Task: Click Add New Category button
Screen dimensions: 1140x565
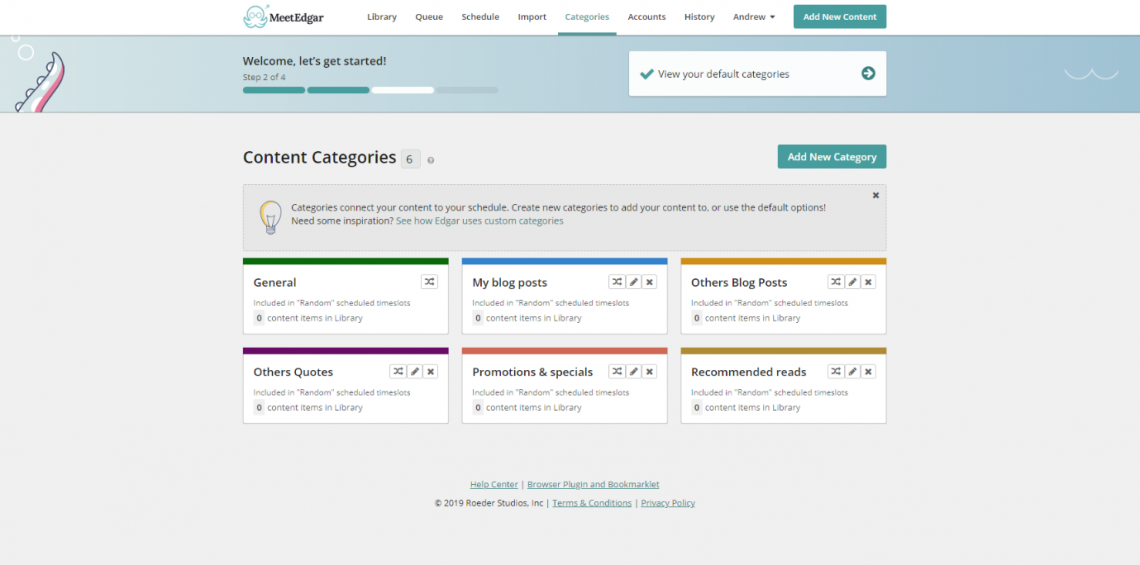Action: [831, 157]
